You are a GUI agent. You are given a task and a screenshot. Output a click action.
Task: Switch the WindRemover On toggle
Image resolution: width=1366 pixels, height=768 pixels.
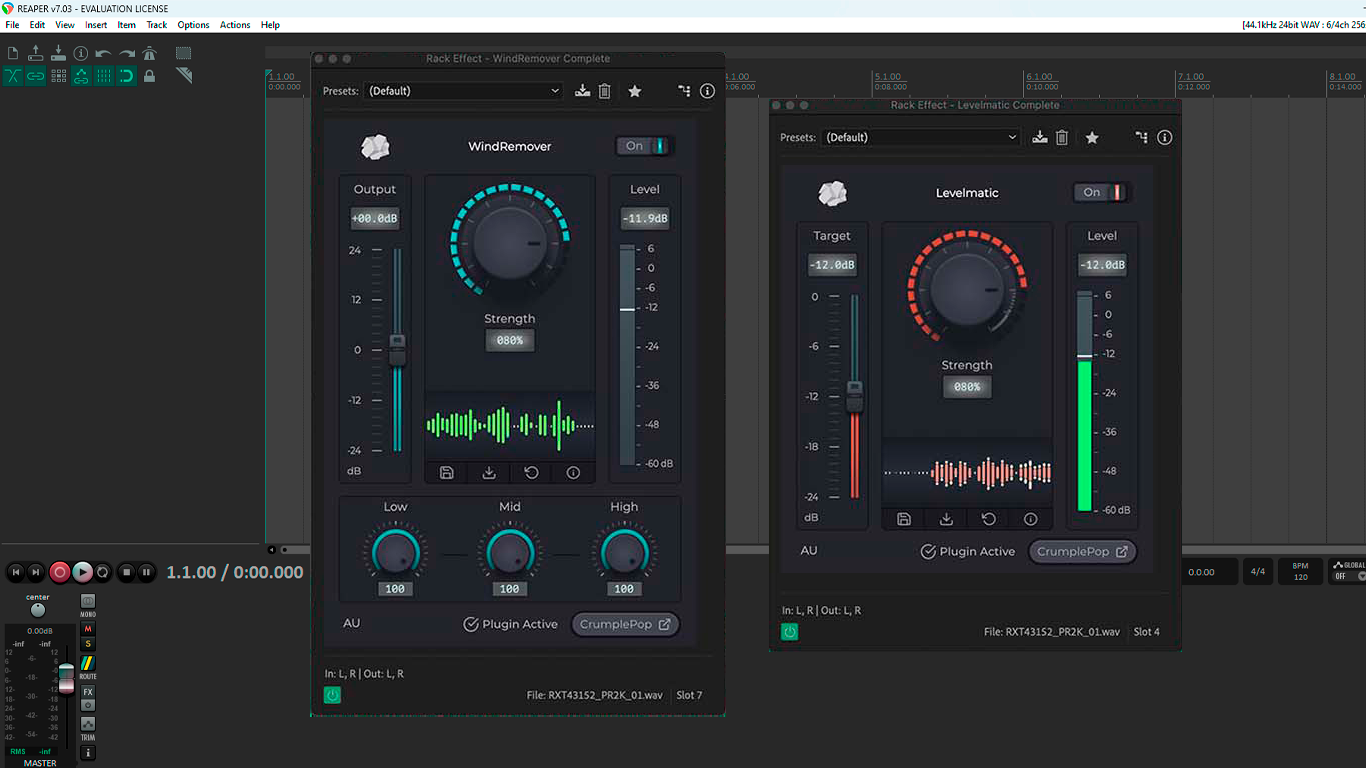click(645, 146)
